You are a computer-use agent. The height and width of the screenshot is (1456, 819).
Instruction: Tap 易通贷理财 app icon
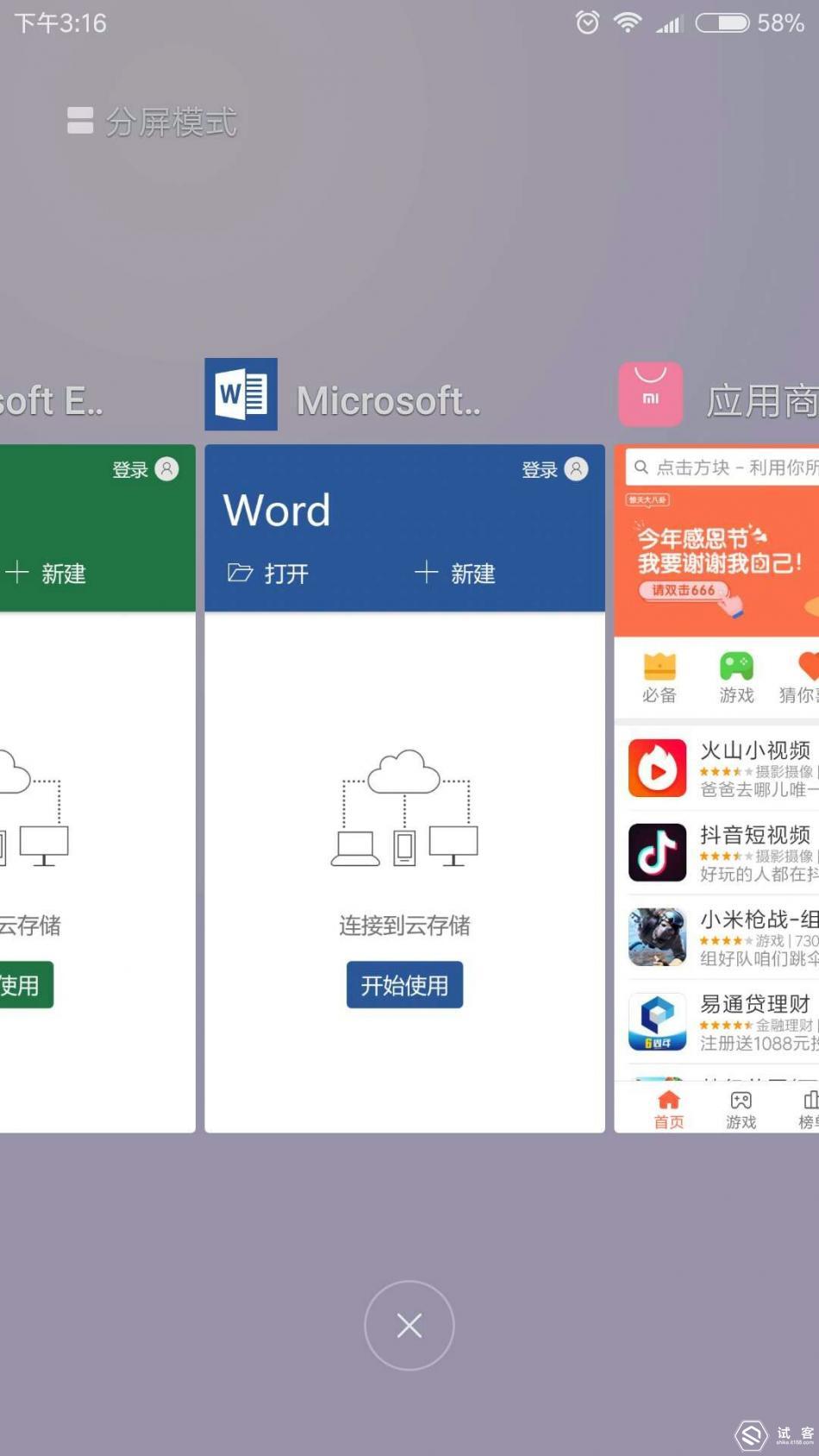click(658, 1022)
